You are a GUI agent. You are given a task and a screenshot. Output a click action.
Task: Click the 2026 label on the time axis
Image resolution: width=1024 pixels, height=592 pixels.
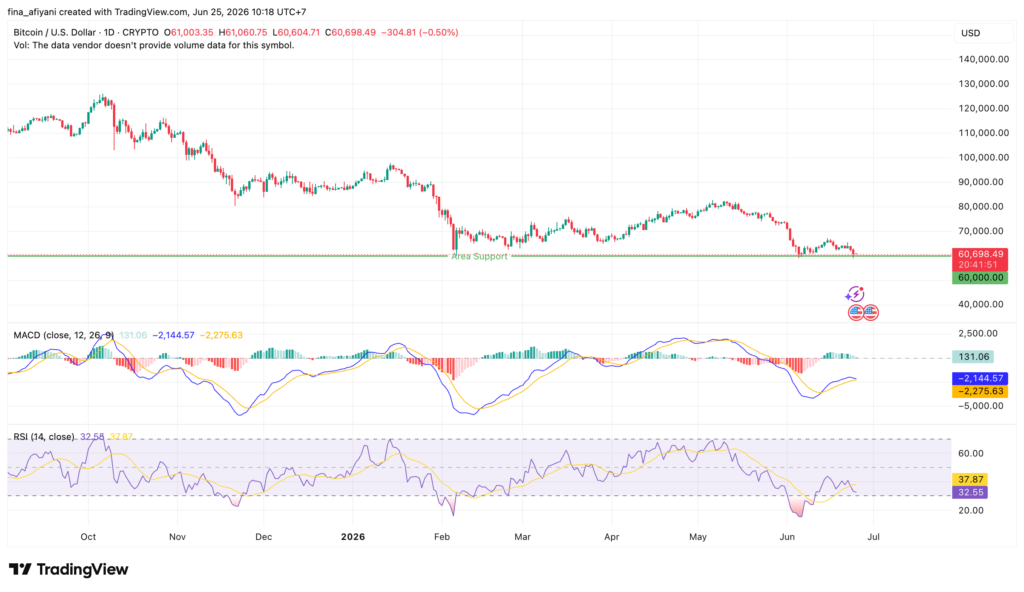point(353,536)
